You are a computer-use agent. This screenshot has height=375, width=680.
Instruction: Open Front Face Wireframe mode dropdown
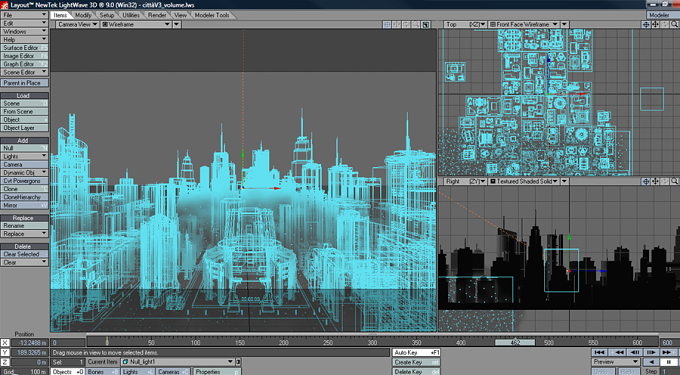point(524,24)
